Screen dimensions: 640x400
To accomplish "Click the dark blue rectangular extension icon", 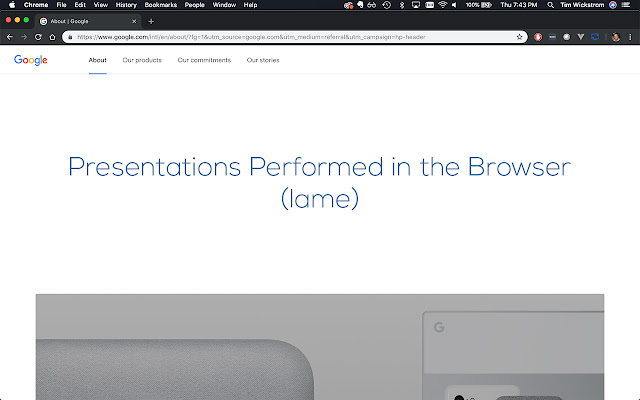I will click(x=552, y=37).
